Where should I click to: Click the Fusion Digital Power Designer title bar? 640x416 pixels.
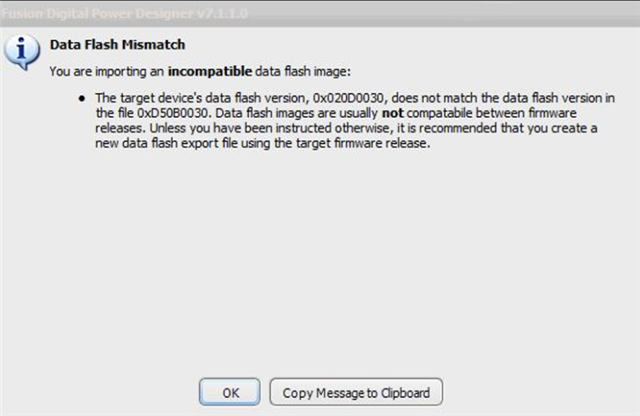320,14
